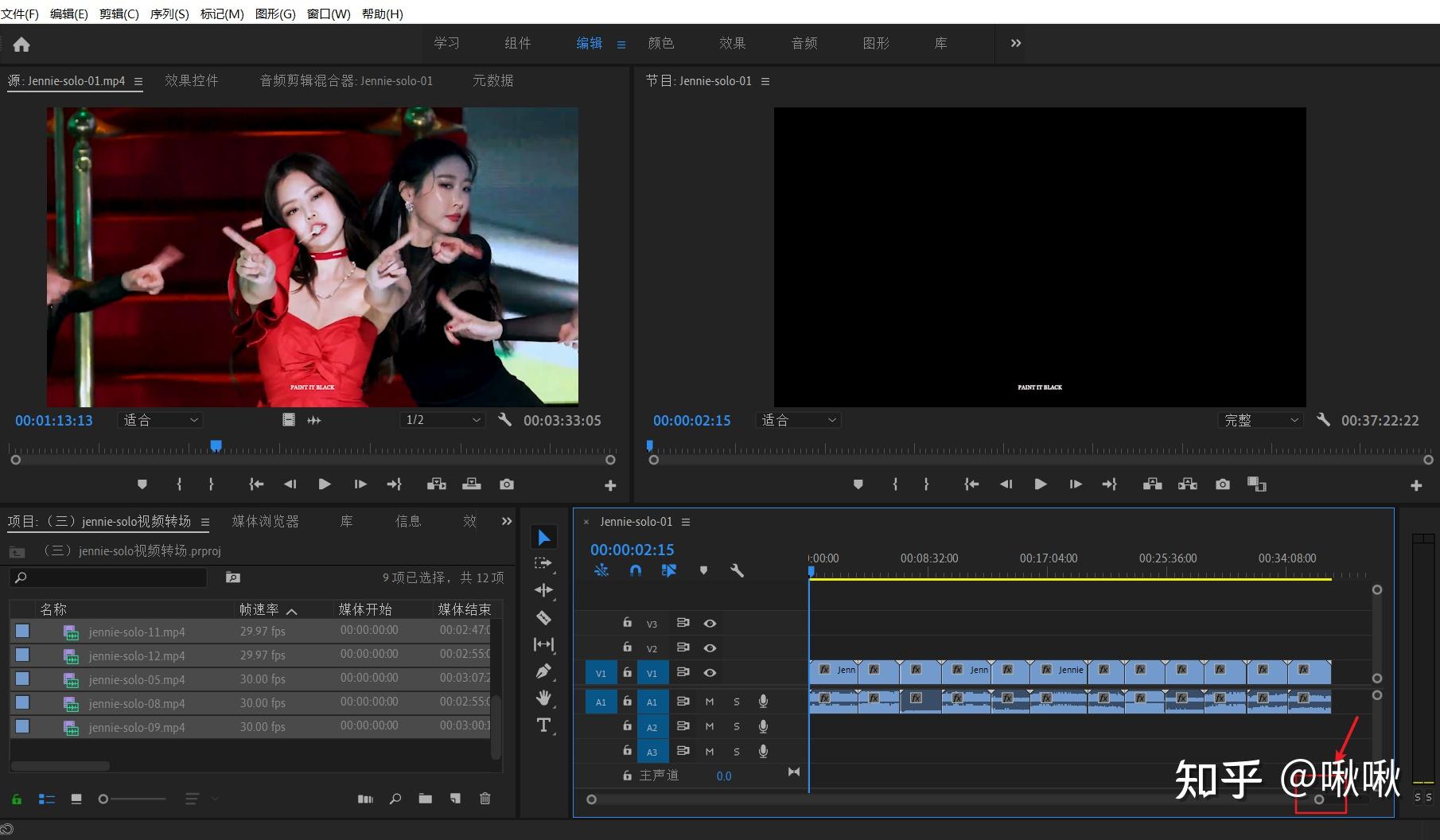This screenshot has width=1440, height=840.
Task: Switch project panel to list view
Action: [x=47, y=799]
